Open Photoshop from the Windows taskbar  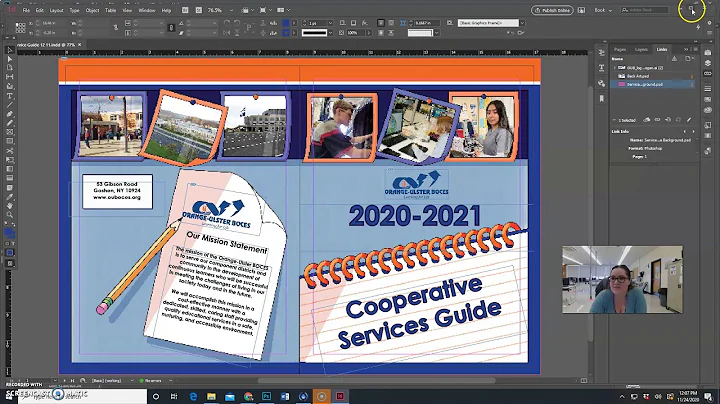coord(266,396)
